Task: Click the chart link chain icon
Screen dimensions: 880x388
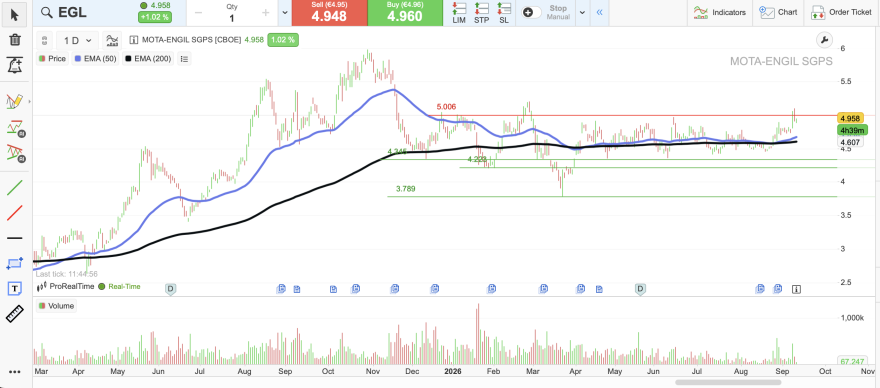Action: pyautogui.click(x=45, y=40)
